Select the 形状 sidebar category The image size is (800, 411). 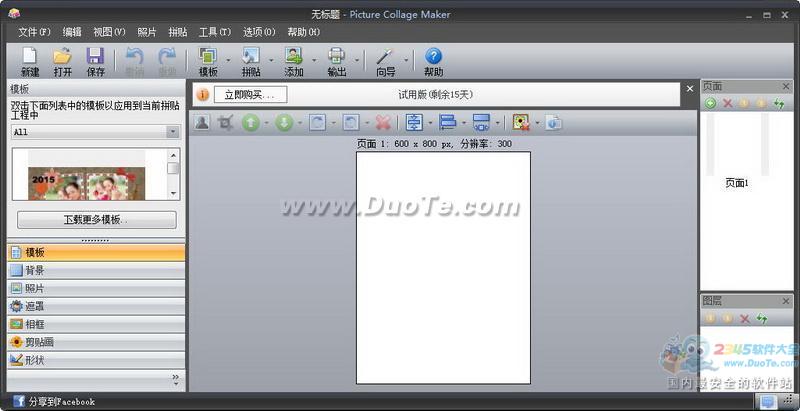[x=96, y=361]
